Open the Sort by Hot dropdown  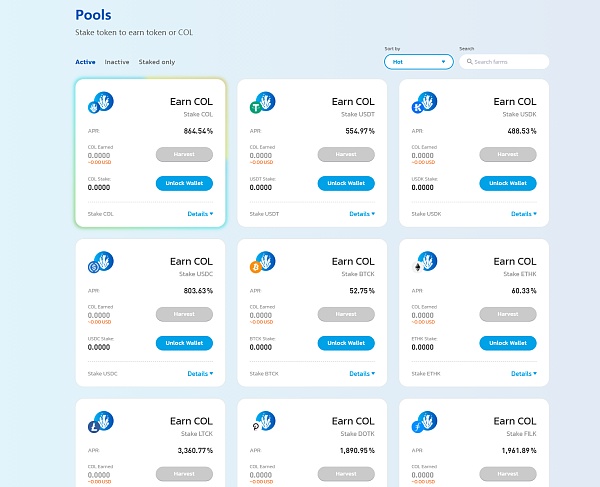point(418,62)
